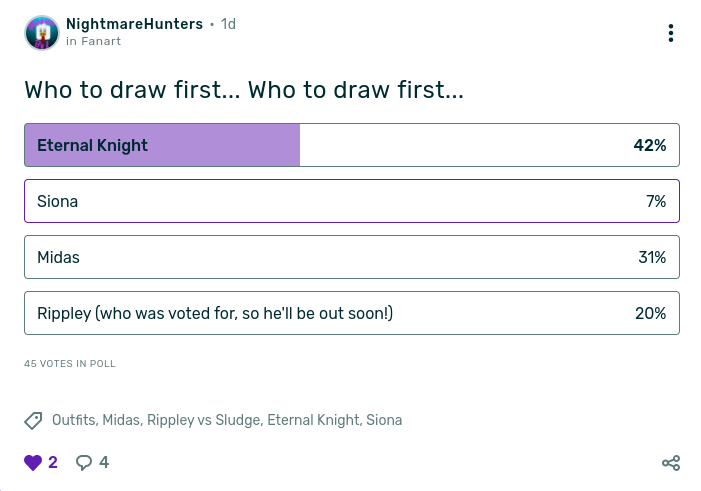
Task: Open comments via the speech bubble icon
Action: click(x=85, y=462)
